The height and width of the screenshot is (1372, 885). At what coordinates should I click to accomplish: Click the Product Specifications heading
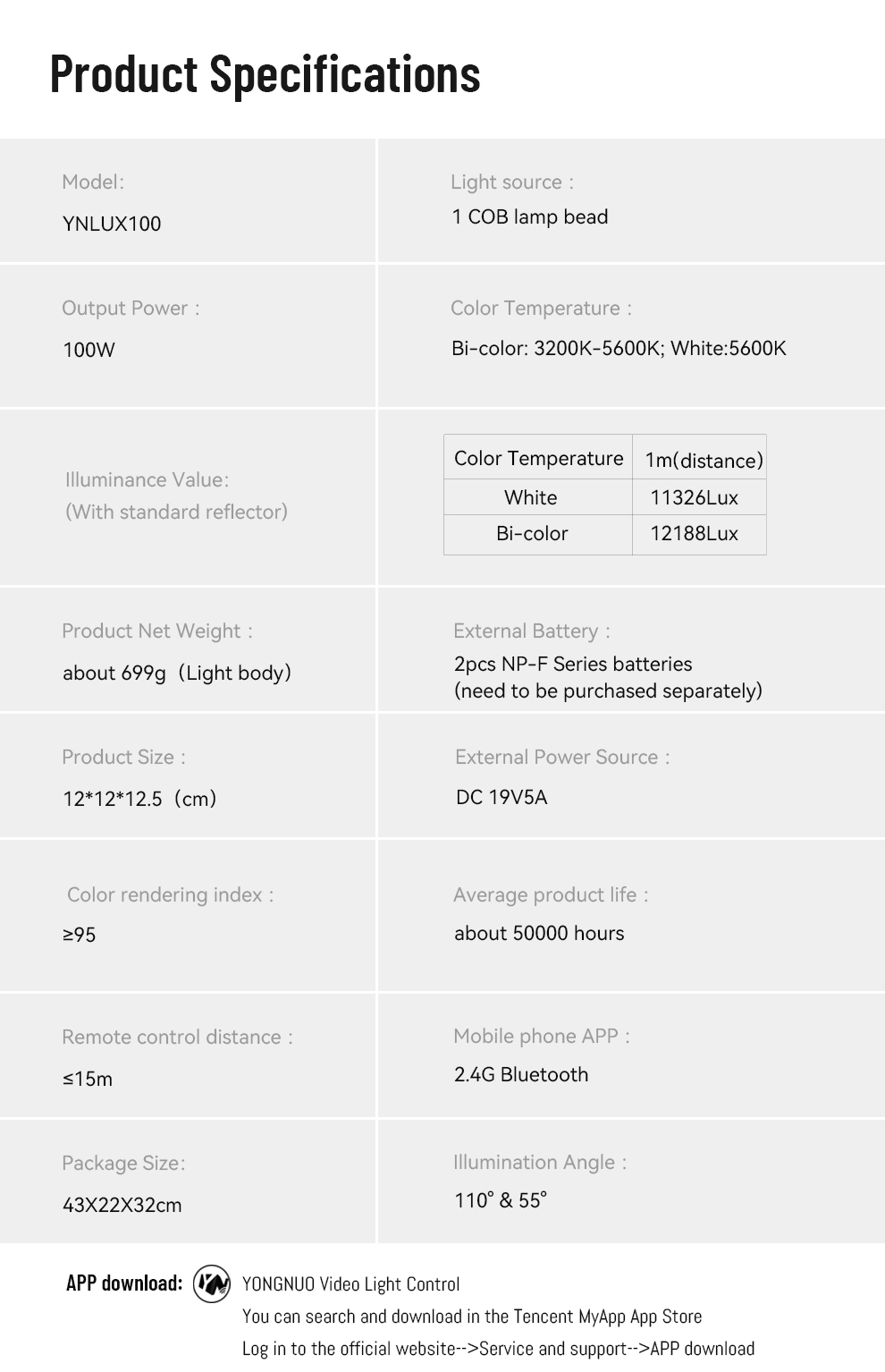pyautogui.click(x=265, y=74)
